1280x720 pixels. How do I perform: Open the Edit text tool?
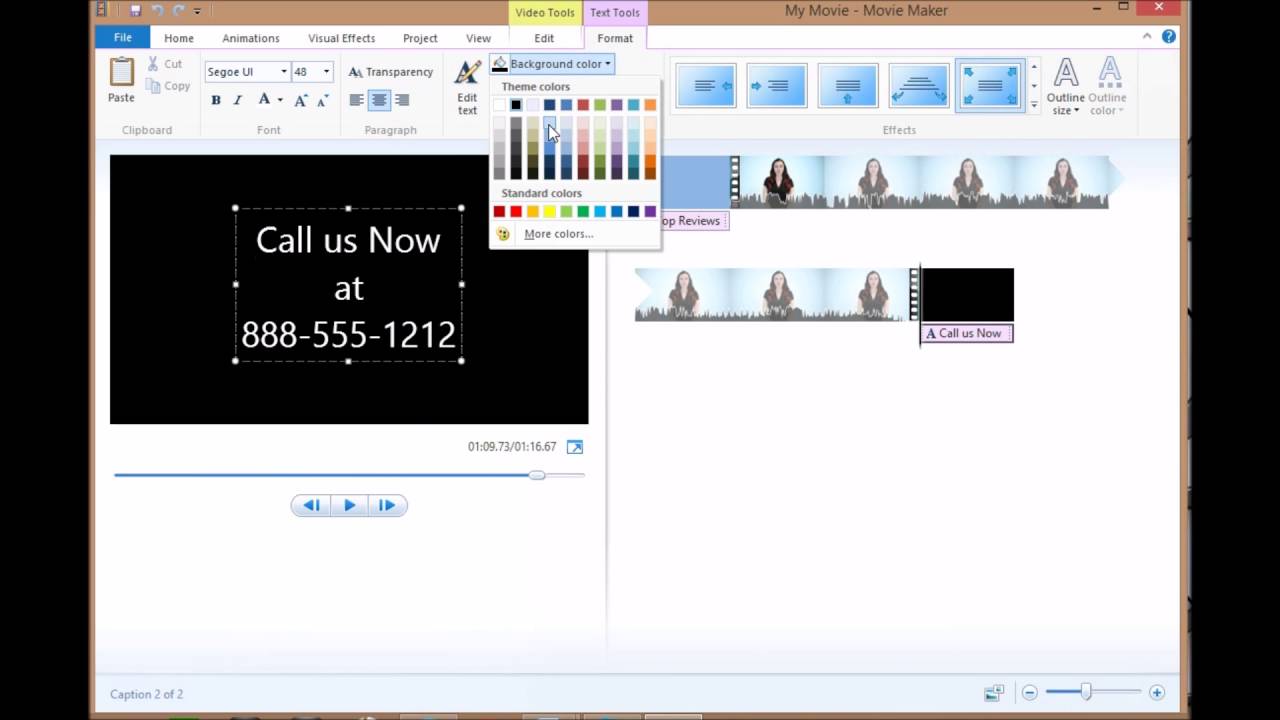(467, 88)
